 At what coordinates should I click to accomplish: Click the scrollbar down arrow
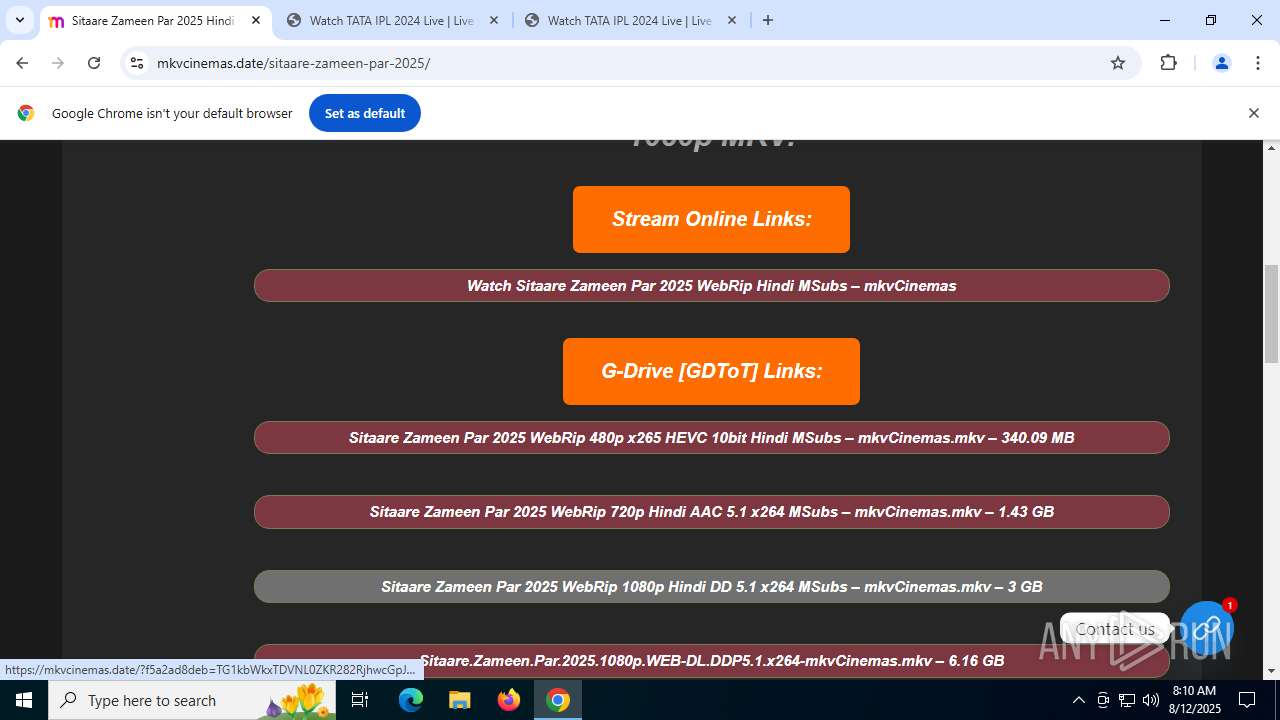click(x=1271, y=671)
